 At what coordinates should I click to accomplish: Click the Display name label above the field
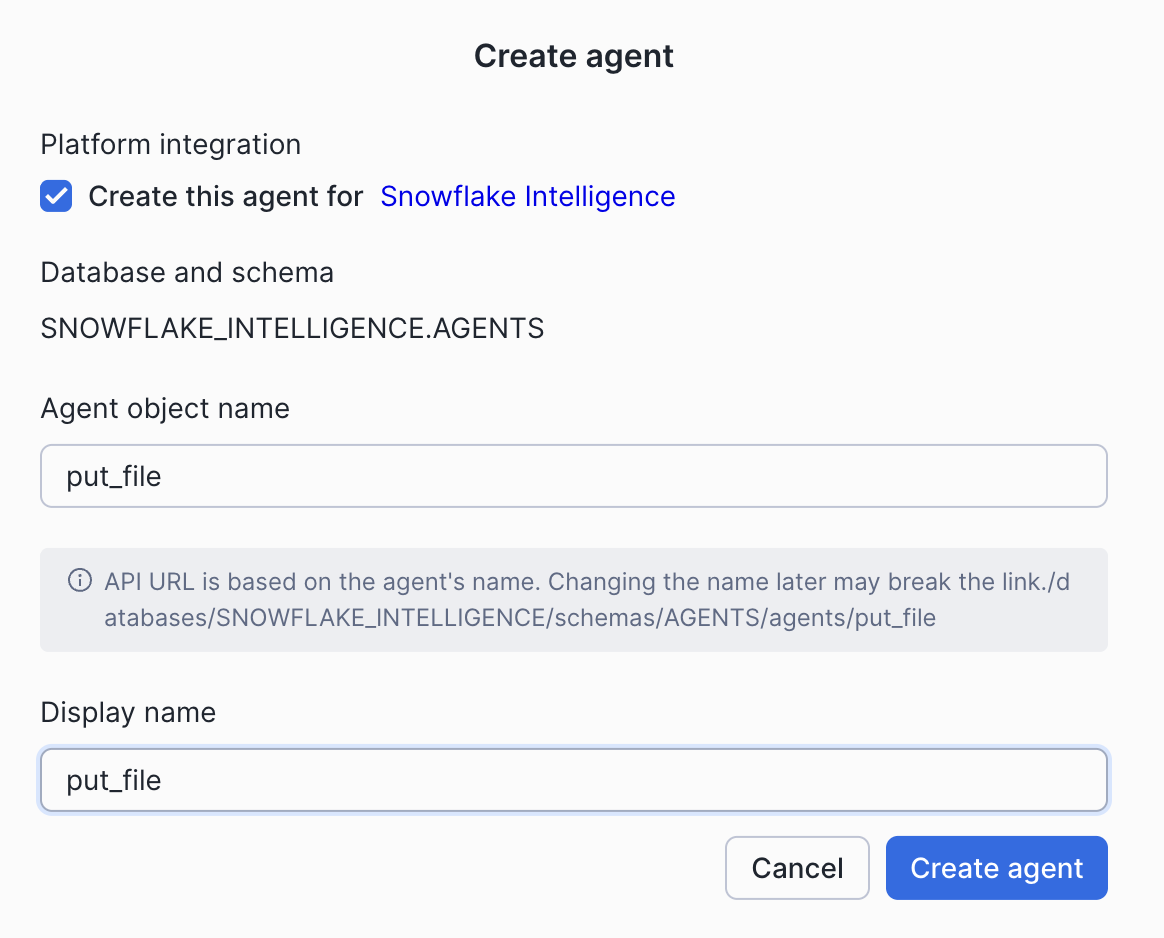pos(128,712)
